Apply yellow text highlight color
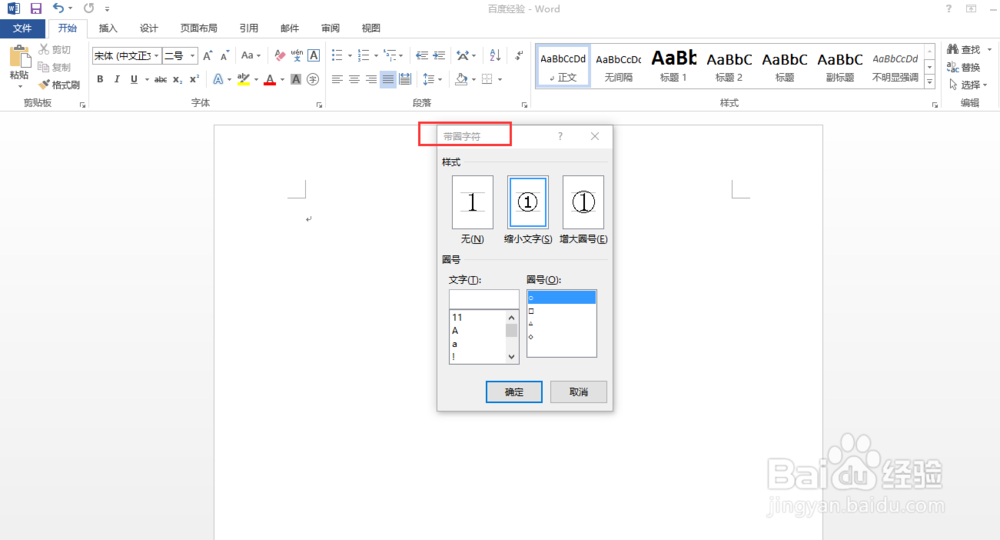 coord(243,79)
